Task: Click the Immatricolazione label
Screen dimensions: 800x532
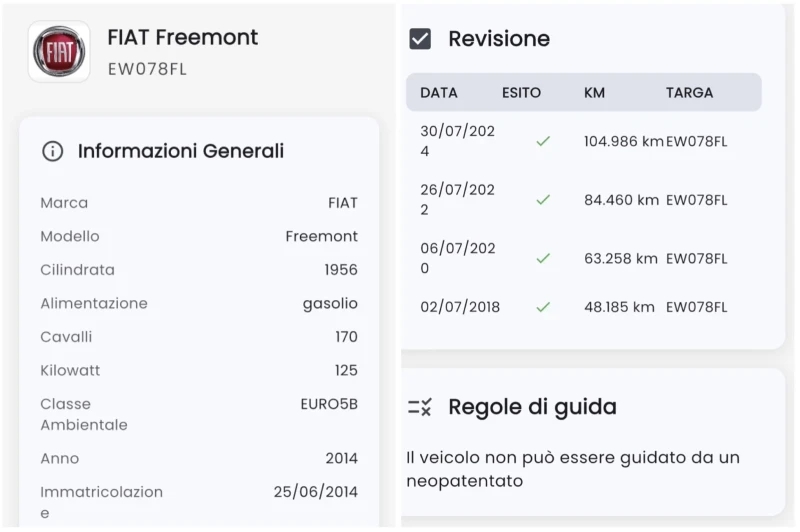Action: [102, 502]
